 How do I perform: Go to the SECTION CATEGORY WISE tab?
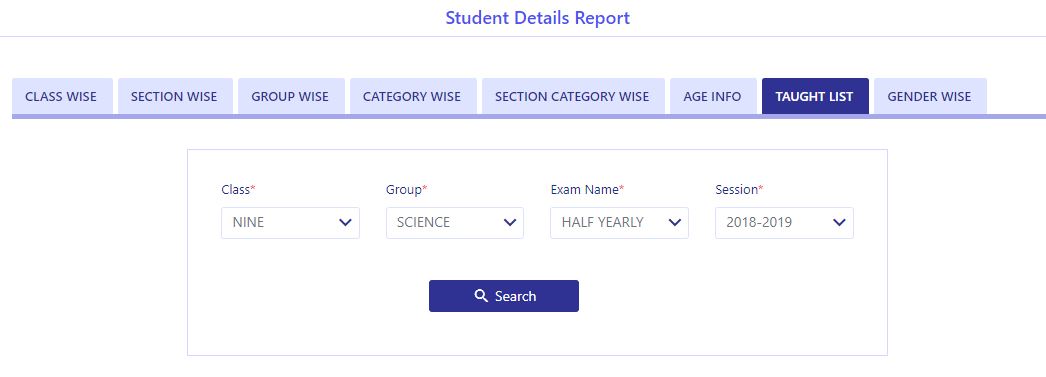[x=572, y=97]
